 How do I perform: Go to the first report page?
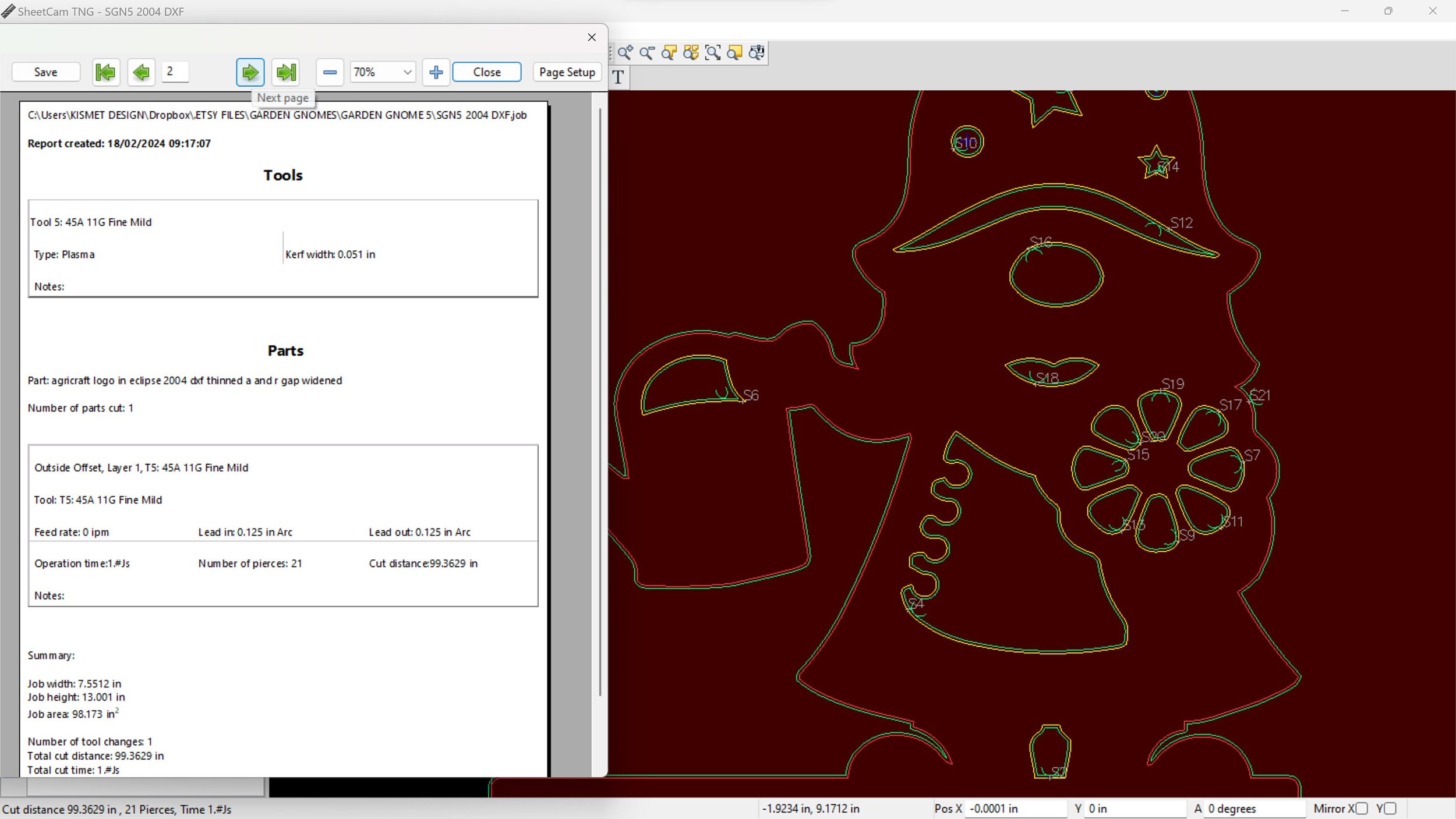click(106, 72)
